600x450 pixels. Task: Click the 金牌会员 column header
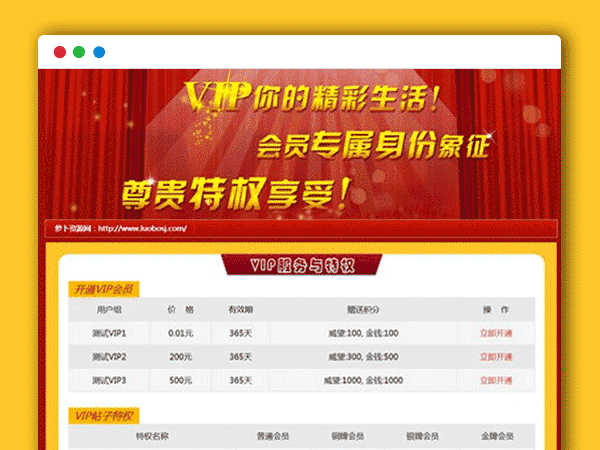point(497,436)
